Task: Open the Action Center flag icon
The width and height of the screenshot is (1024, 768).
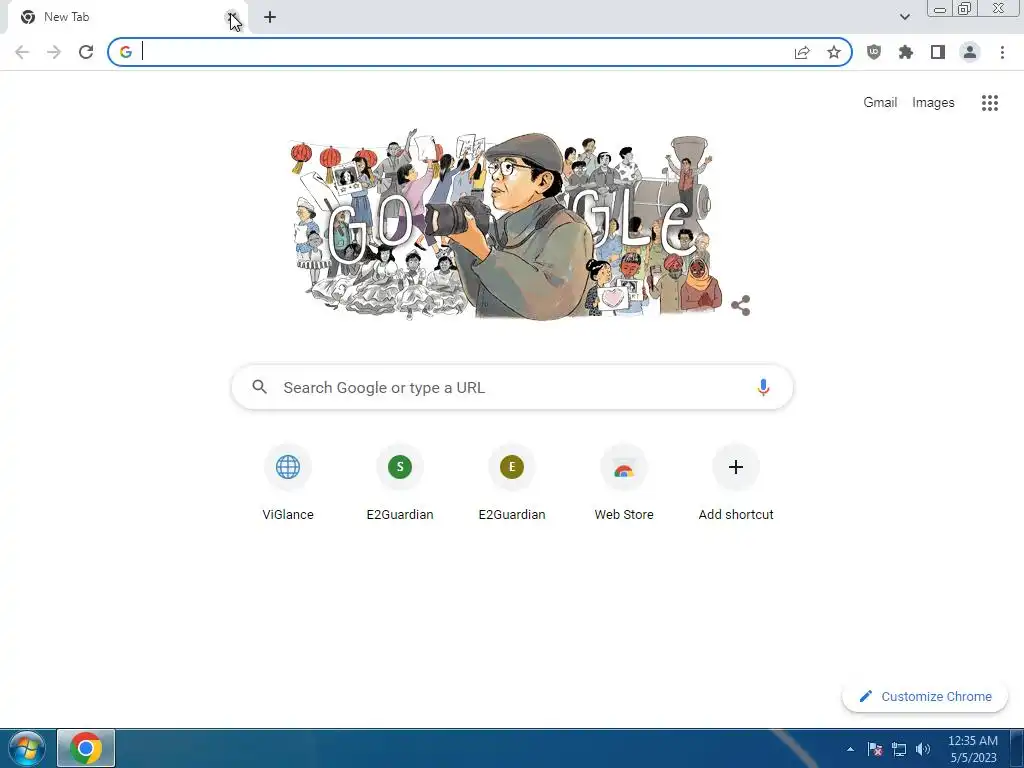Action: [875, 749]
